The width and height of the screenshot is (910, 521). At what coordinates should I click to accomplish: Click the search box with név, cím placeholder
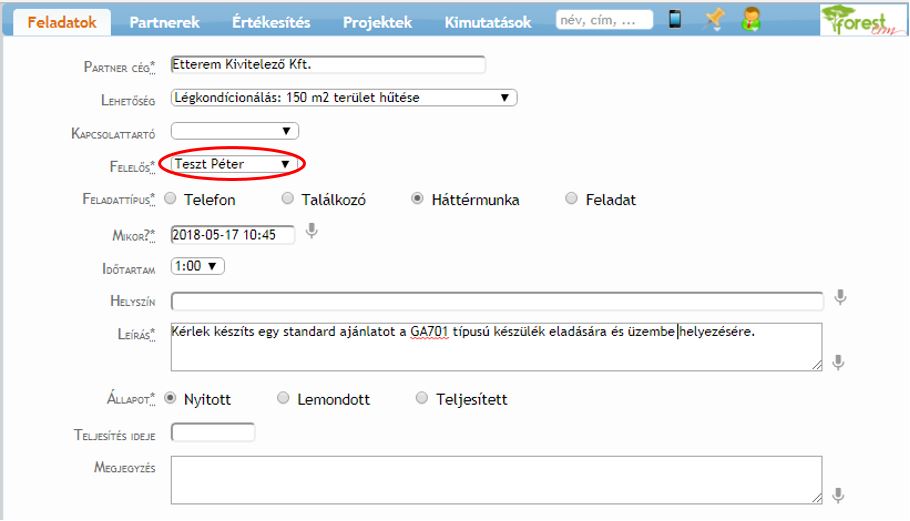click(x=604, y=19)
